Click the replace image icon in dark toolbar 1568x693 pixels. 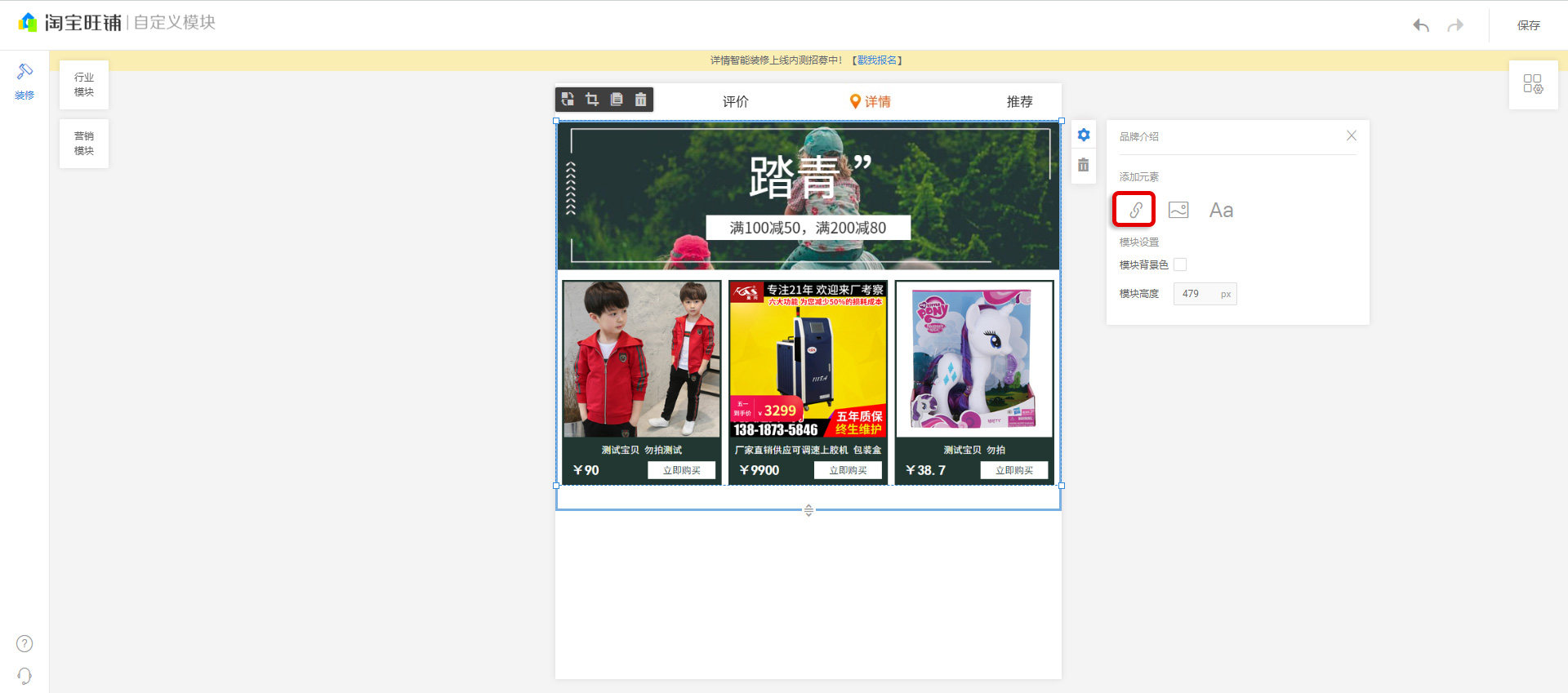pos(568,100)
